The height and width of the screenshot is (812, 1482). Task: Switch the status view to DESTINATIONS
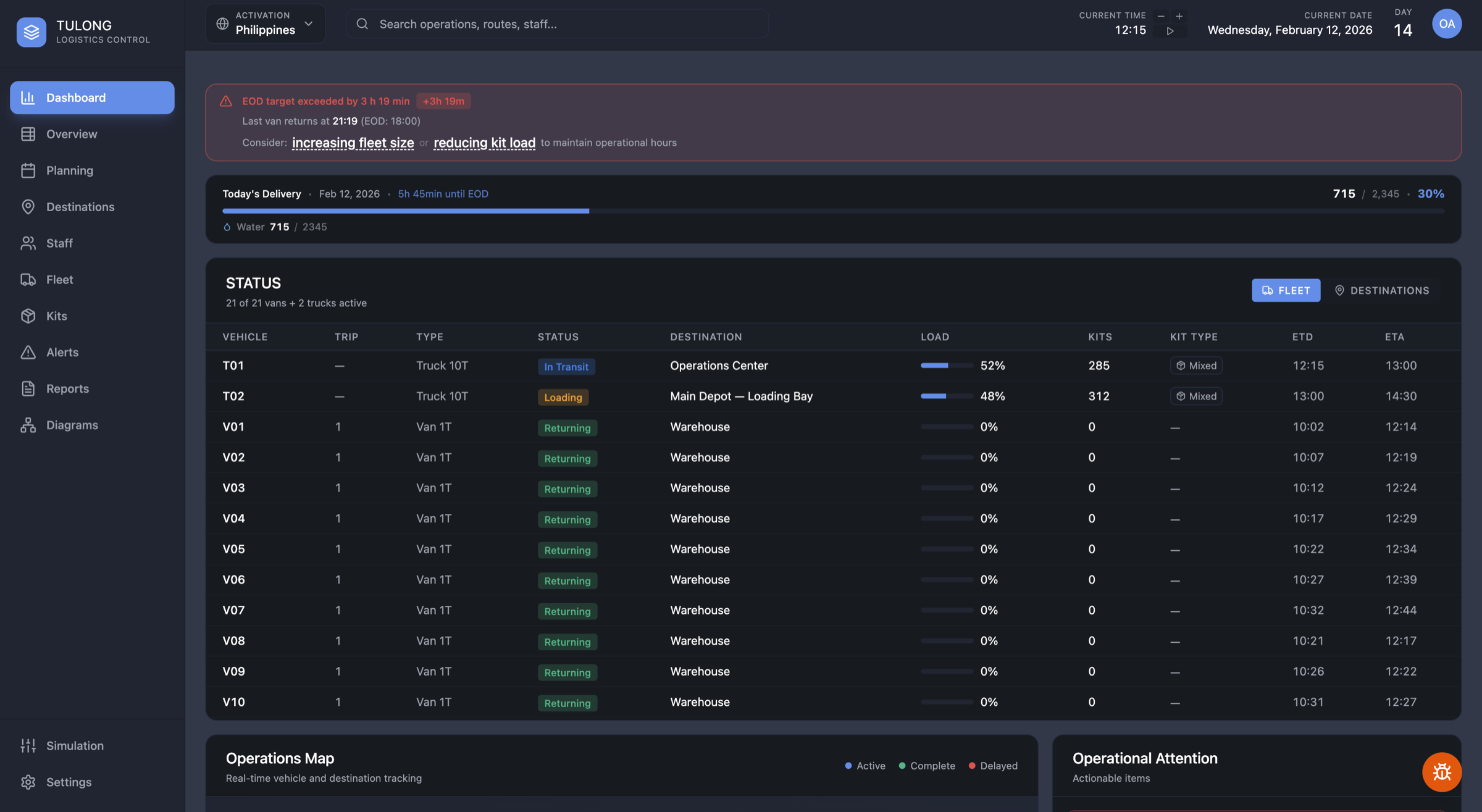click(1383, 290)
